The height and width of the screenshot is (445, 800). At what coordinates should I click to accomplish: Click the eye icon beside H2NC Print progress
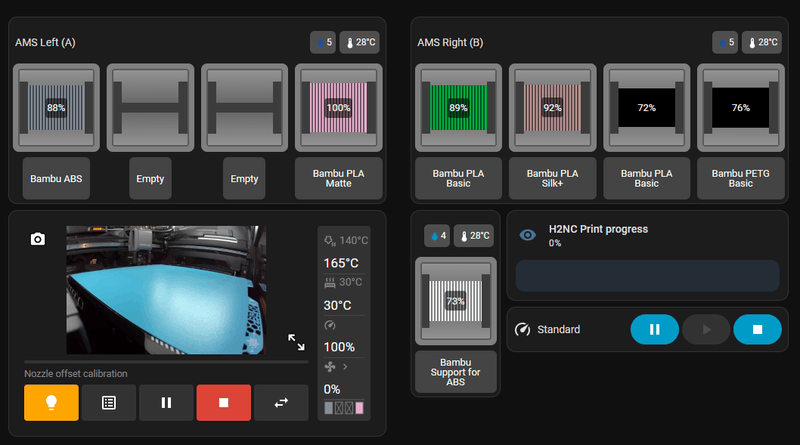coord(528,235)
